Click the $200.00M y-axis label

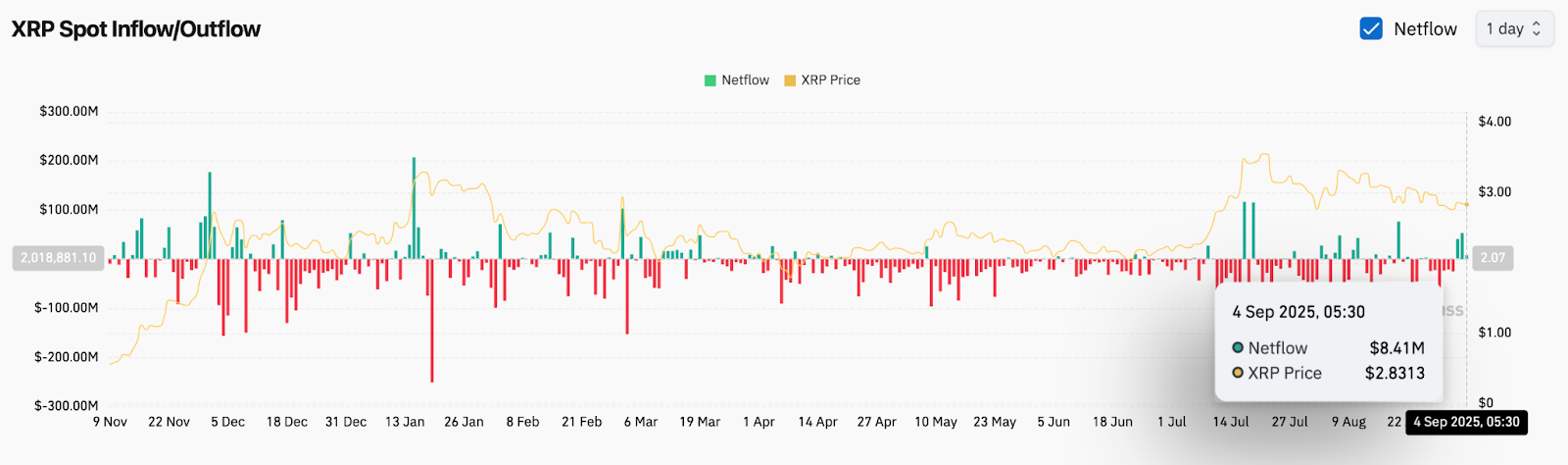(69, 160)
